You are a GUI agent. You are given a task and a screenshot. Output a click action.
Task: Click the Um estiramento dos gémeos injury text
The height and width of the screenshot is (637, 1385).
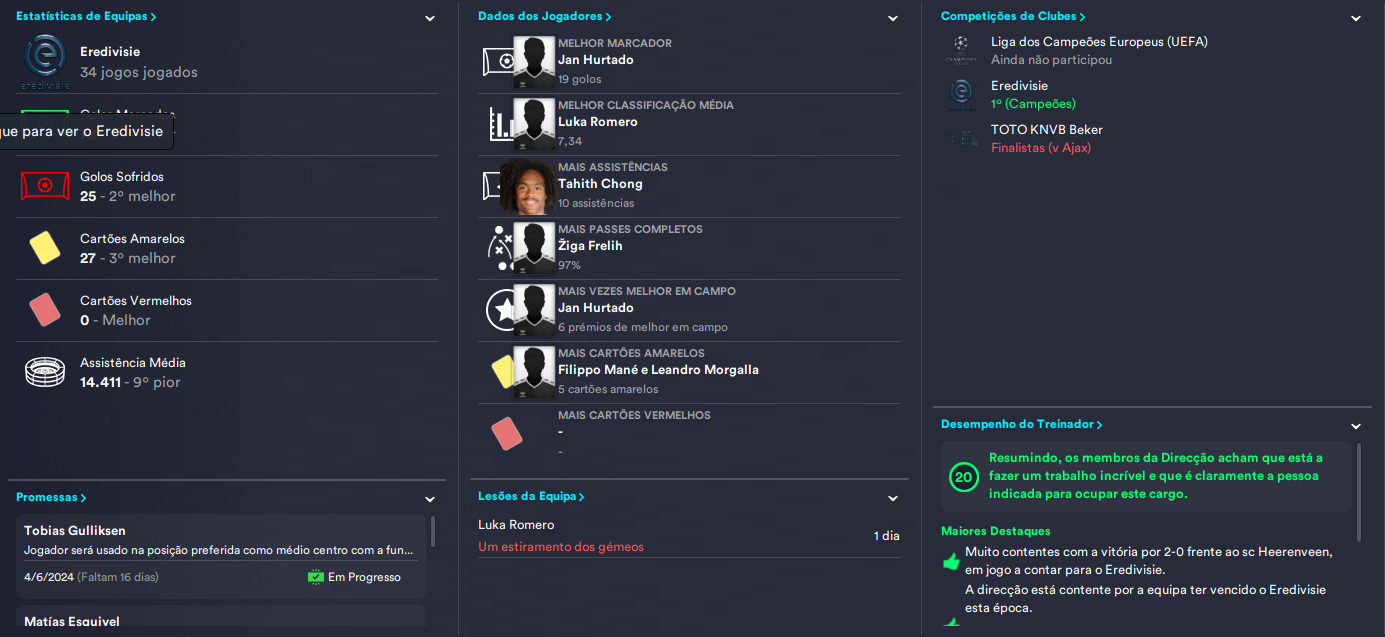561,547
